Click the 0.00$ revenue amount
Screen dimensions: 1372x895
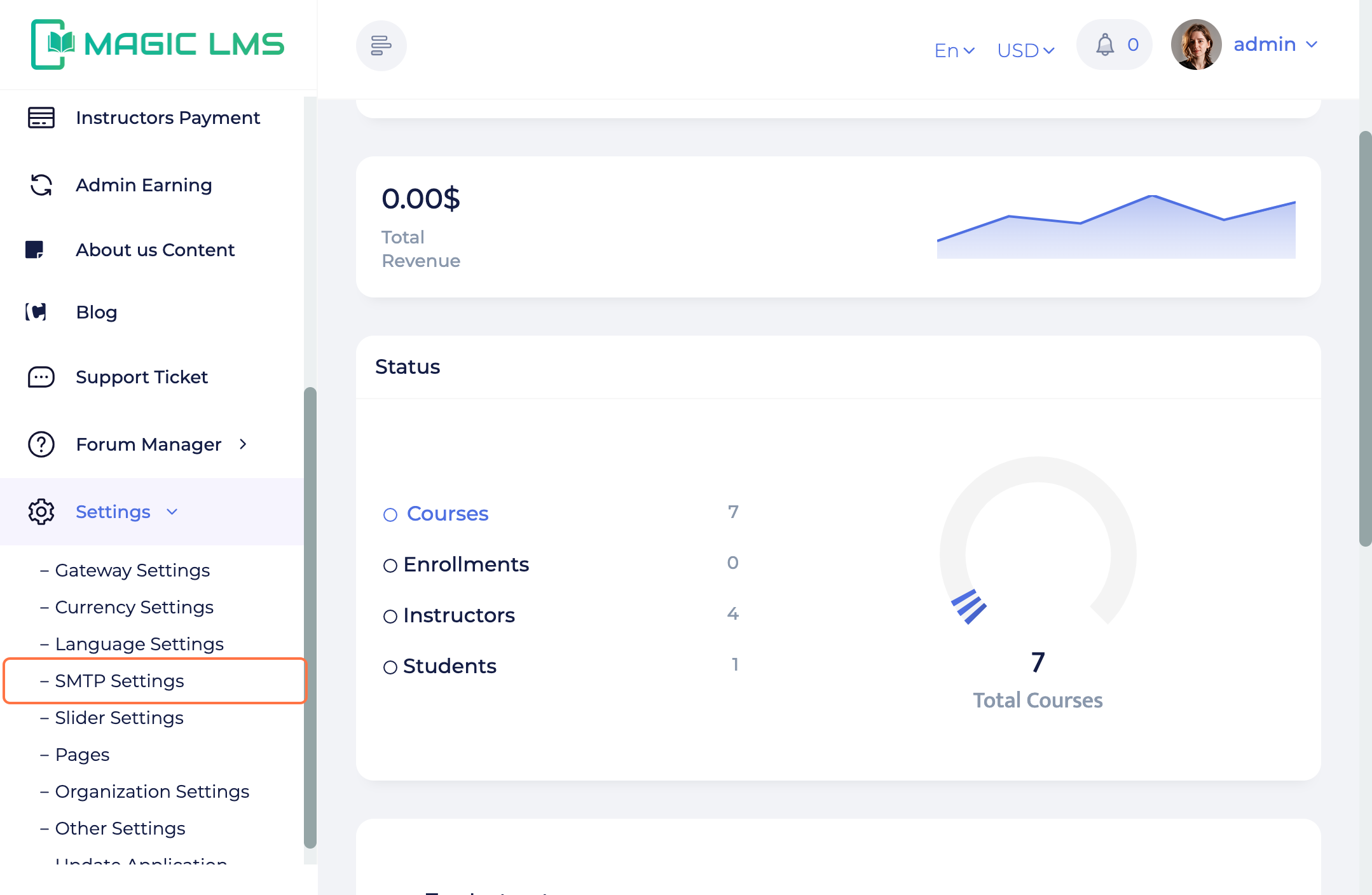click(x=420, y=198)
